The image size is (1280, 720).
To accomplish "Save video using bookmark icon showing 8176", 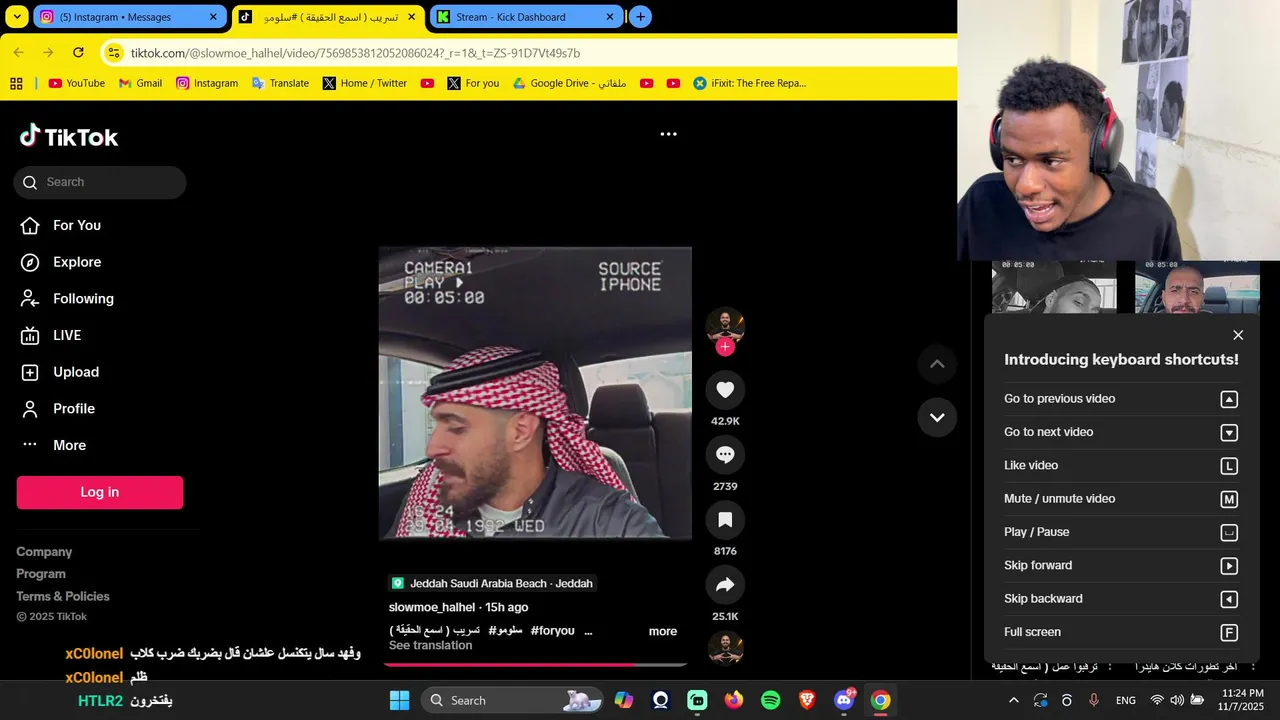I will point(725,520).
